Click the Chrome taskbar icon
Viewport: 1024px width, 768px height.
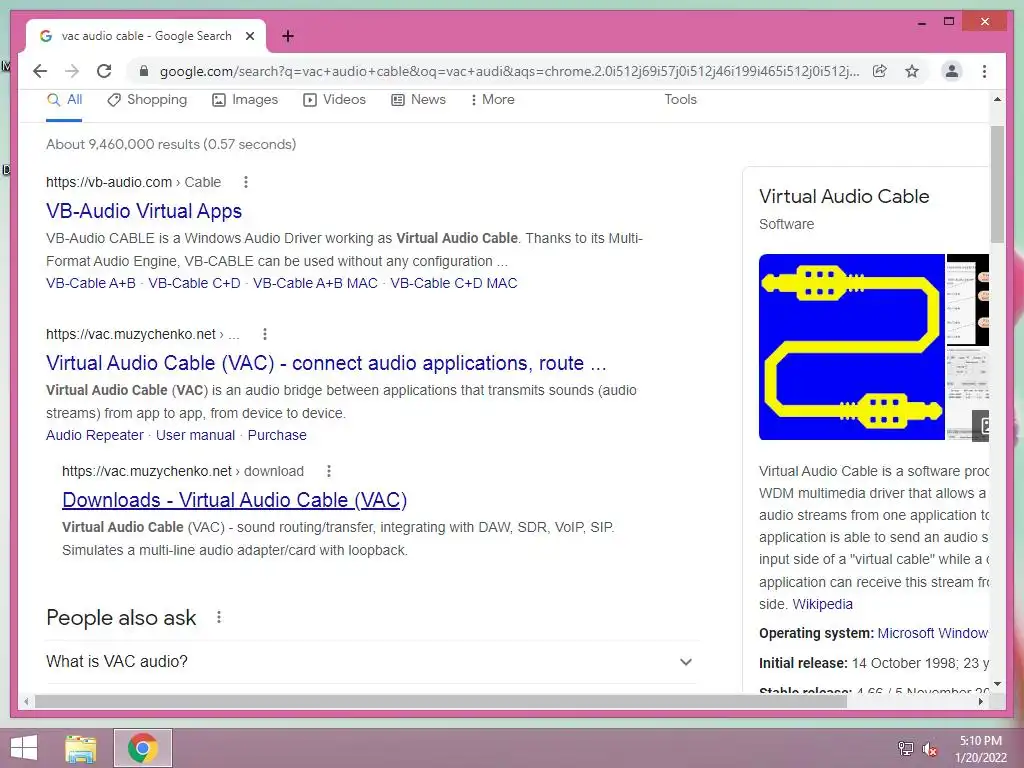pos(143,748)
